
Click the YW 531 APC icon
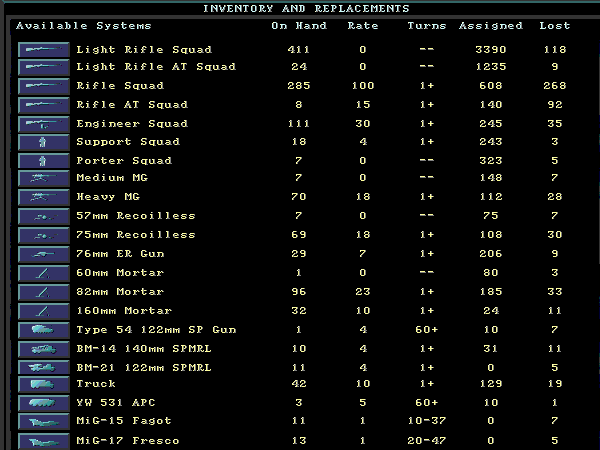pyautogui.click(x=44, y=403)
